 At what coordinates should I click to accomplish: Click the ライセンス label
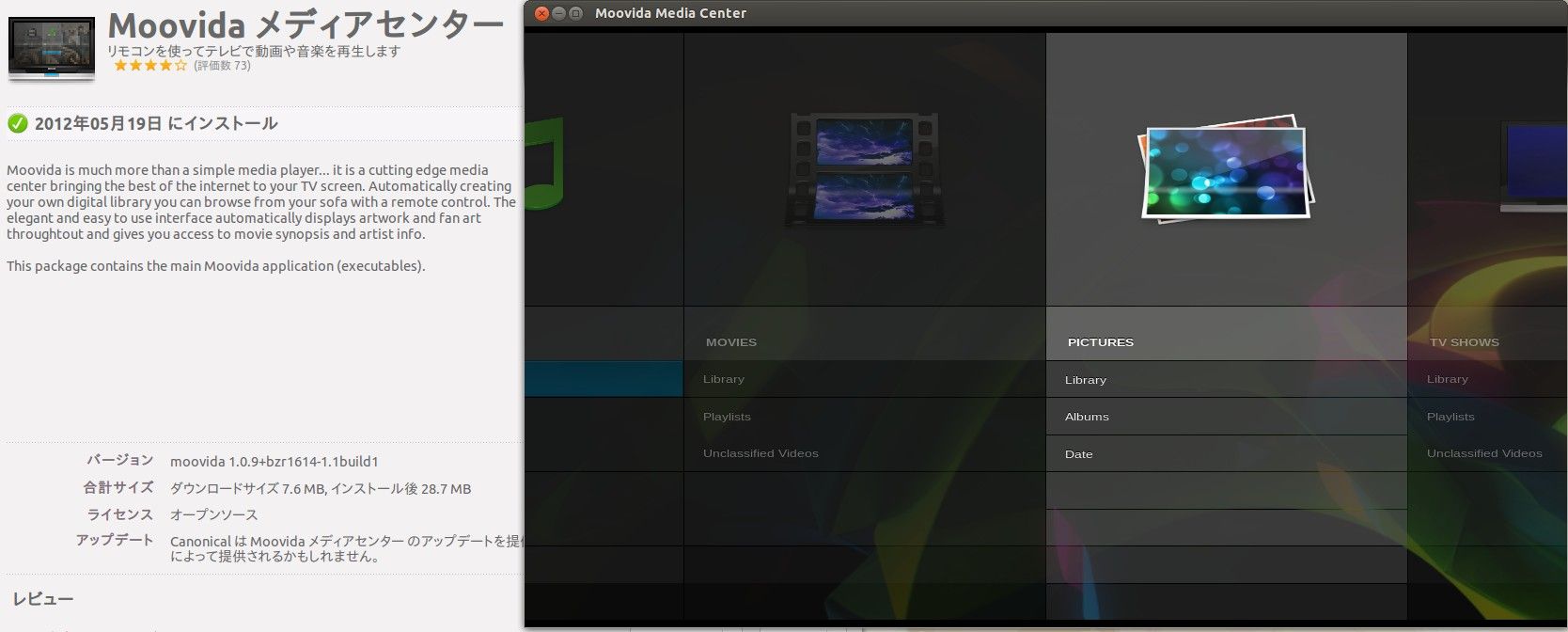point(120,514)
